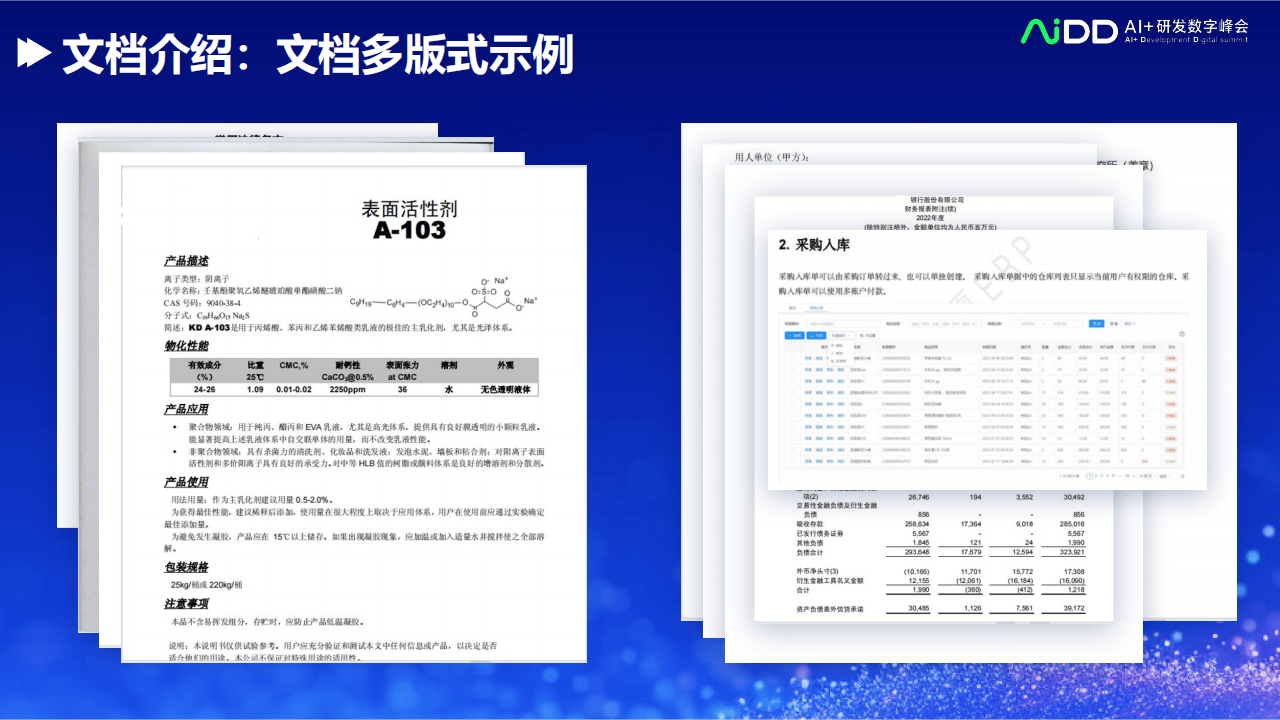
Task: Click the ERP purchase-order table screenshot
Action: point(983,393)
